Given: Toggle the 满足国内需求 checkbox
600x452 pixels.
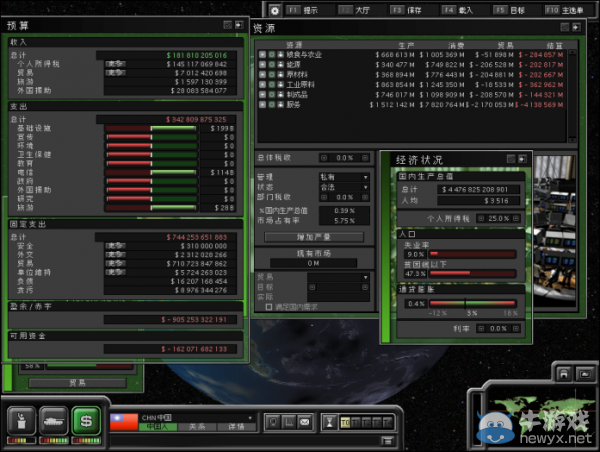Looking at the screenshot, I should pyautogui.click(x=269, y=307).
